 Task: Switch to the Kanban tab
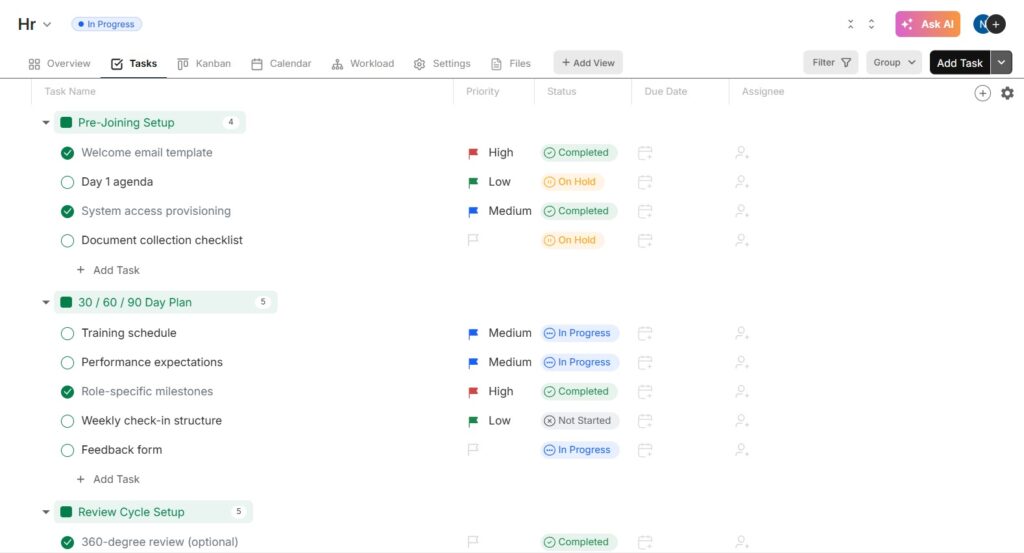pyautogui.click(x=203, y=63)
